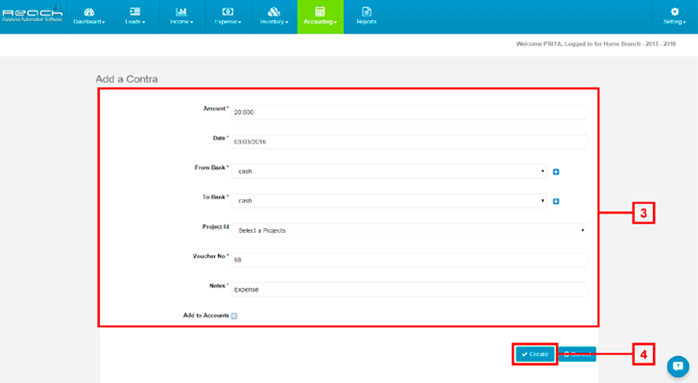
Task: Open the Expense money icon menu
Action: tap(227, 16)
